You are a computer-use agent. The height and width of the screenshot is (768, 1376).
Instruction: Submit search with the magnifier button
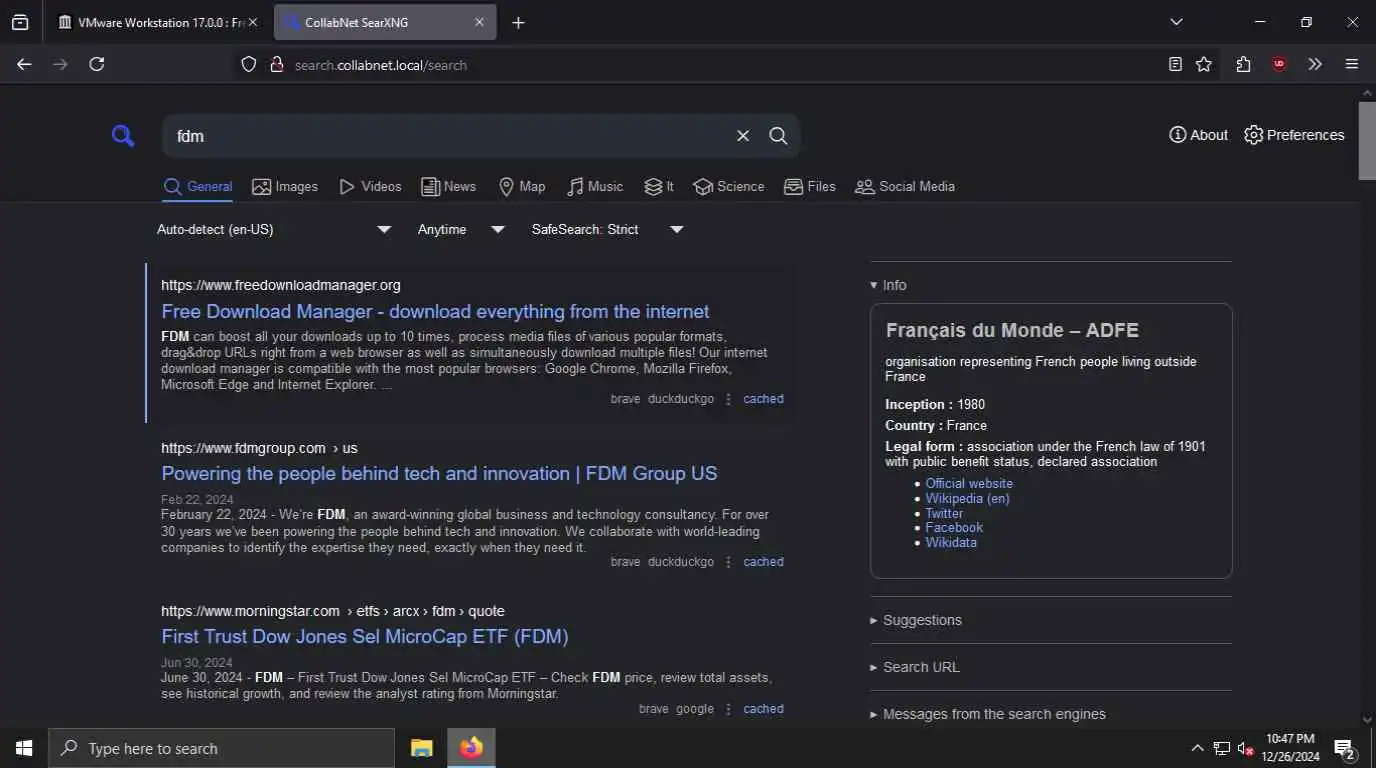pos(778,136)
